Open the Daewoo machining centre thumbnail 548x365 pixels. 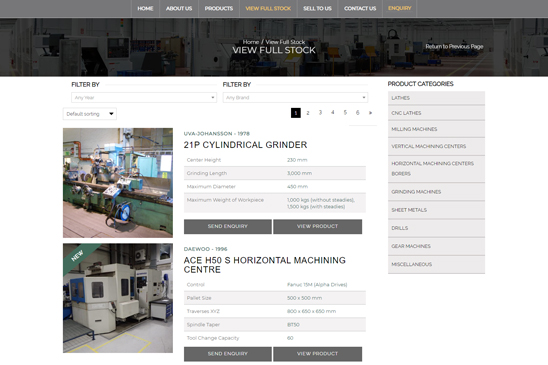[x=118, y=298]
